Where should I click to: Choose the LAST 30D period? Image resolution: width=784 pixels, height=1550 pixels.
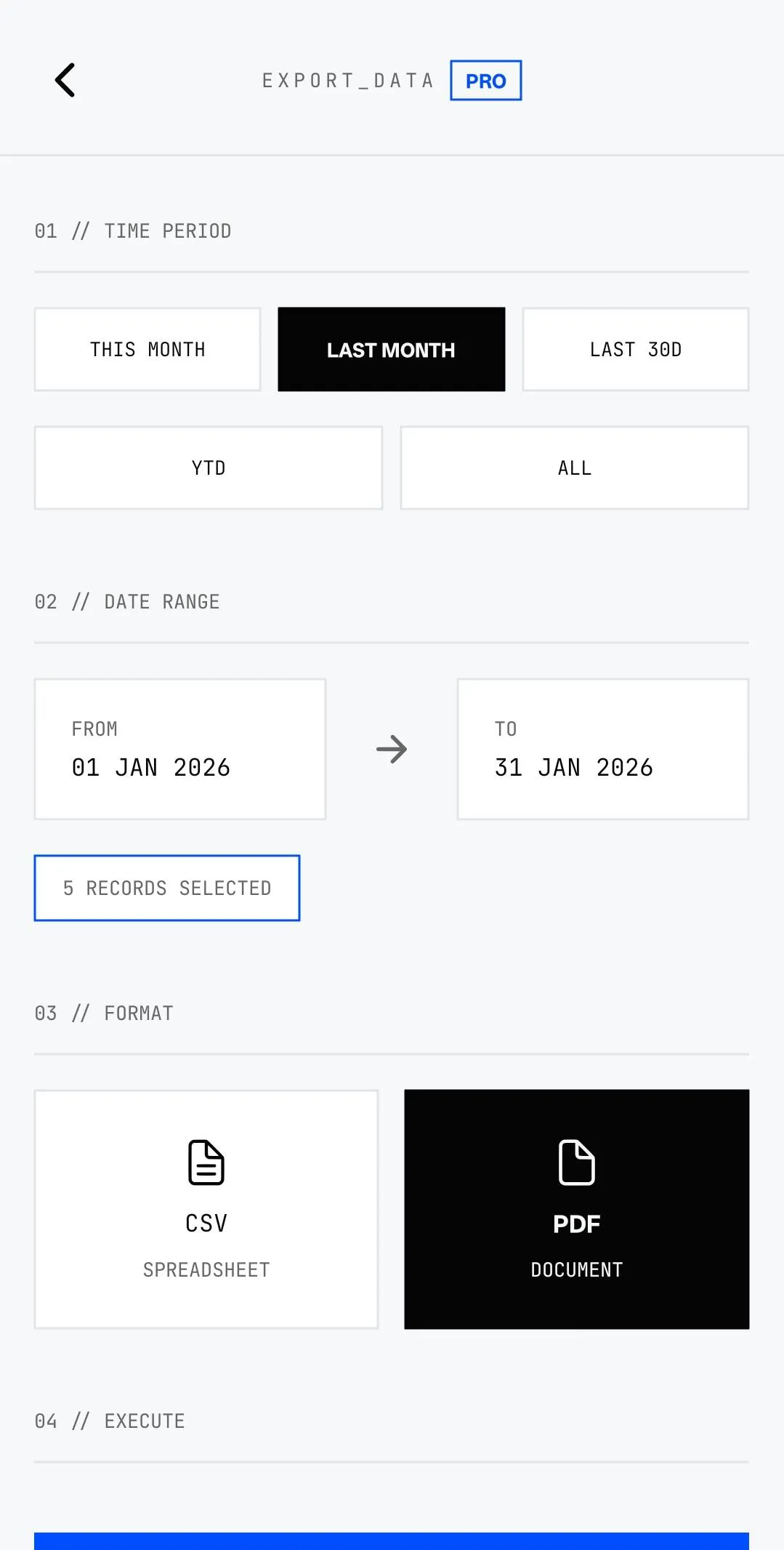click(635, 350)
